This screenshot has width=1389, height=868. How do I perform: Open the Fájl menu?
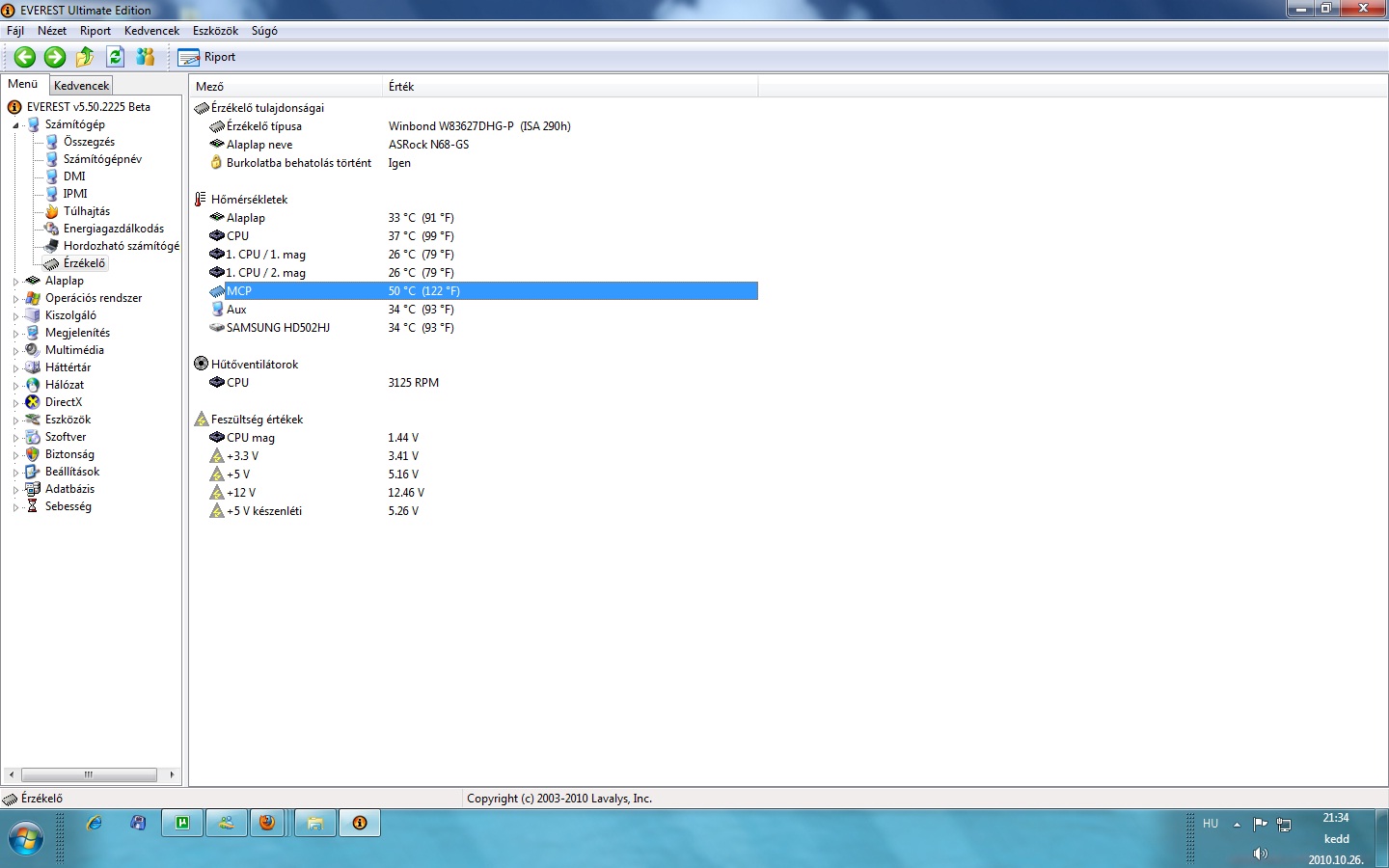(x=15, y=31)
